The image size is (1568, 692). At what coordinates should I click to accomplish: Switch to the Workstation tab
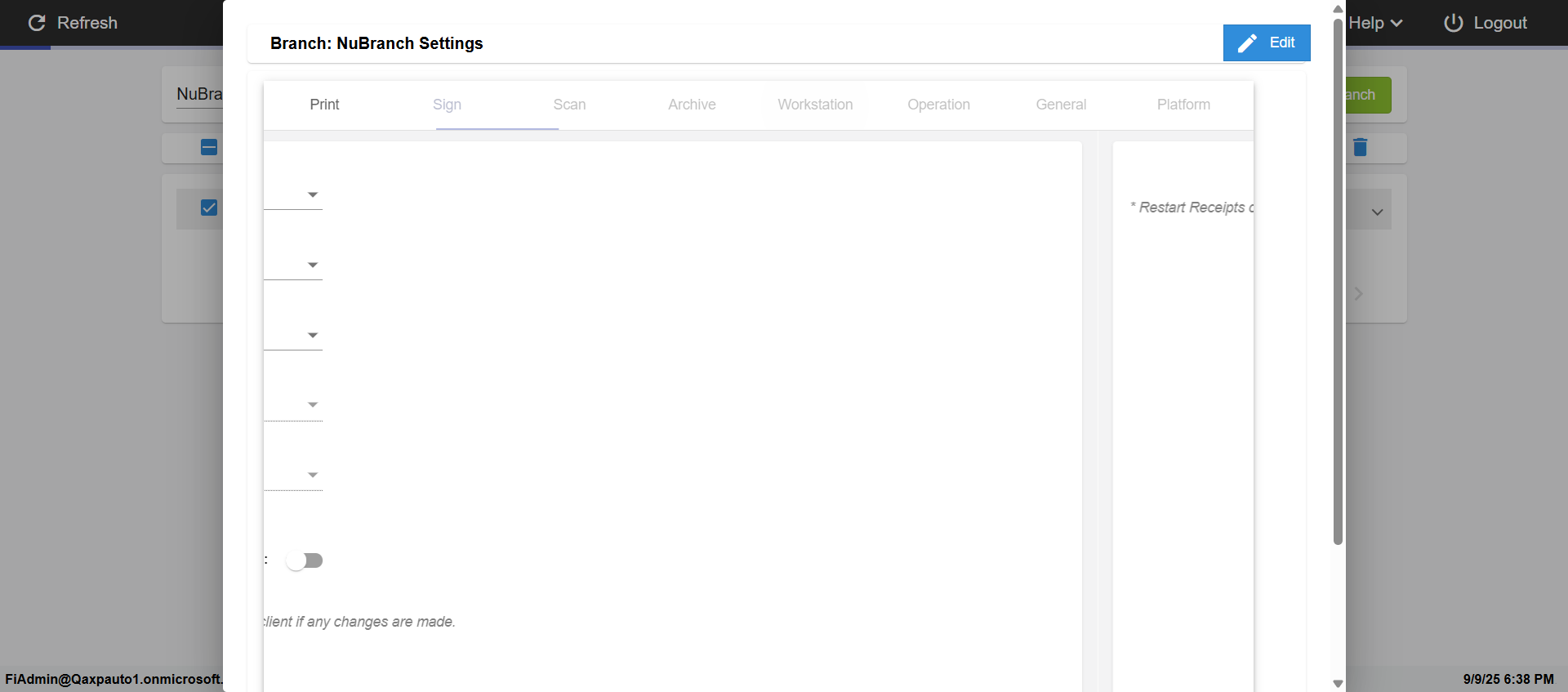coord(814,105)
